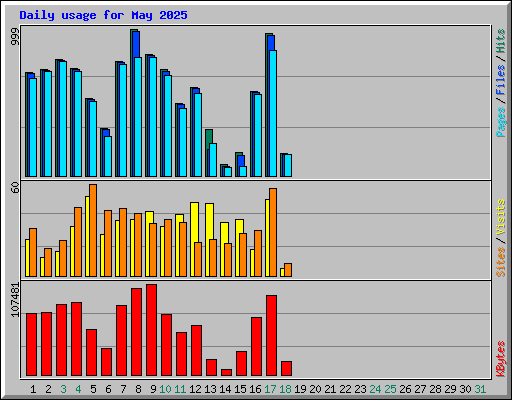Click green day 3 on the x-axis
Image resolution: width=512 pixels, height=400 pixels.
pyautogui.click(x=63, y=389)
